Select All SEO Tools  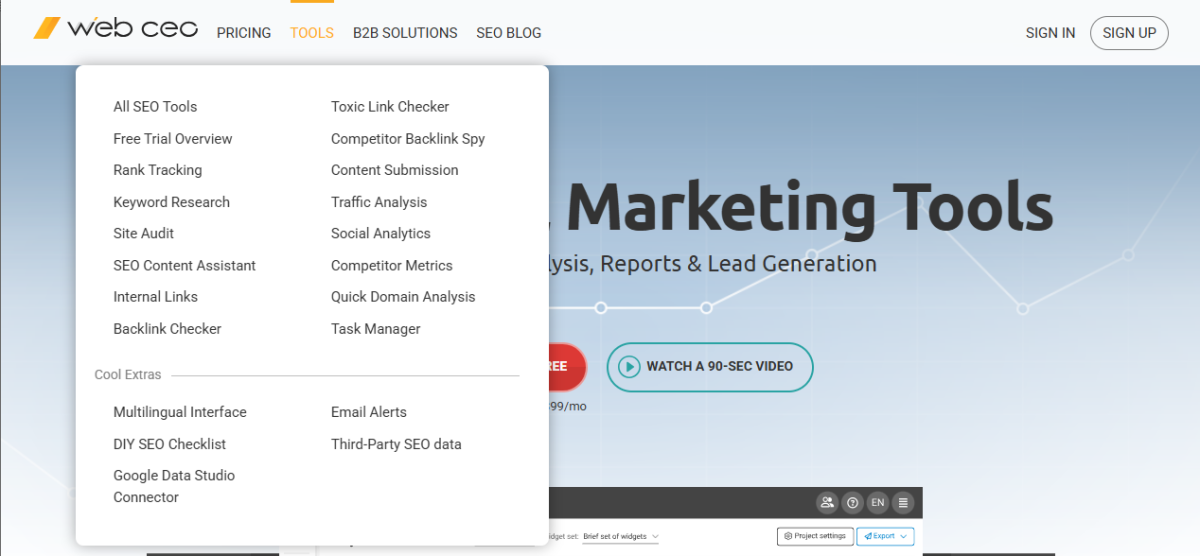(155, 107)
